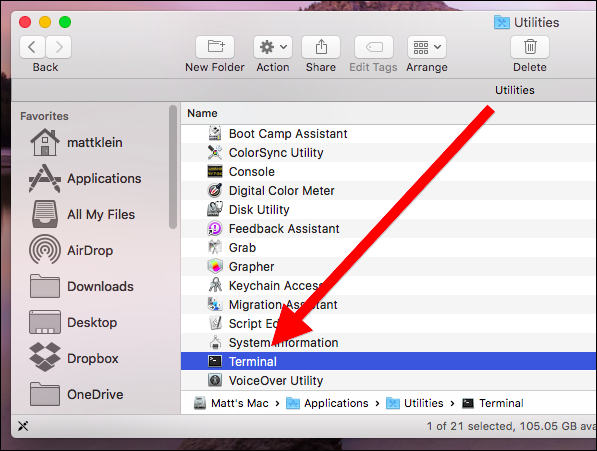Click the customize toolbar icon in status bar
597x451 pixels.
(x=23, y=426)
